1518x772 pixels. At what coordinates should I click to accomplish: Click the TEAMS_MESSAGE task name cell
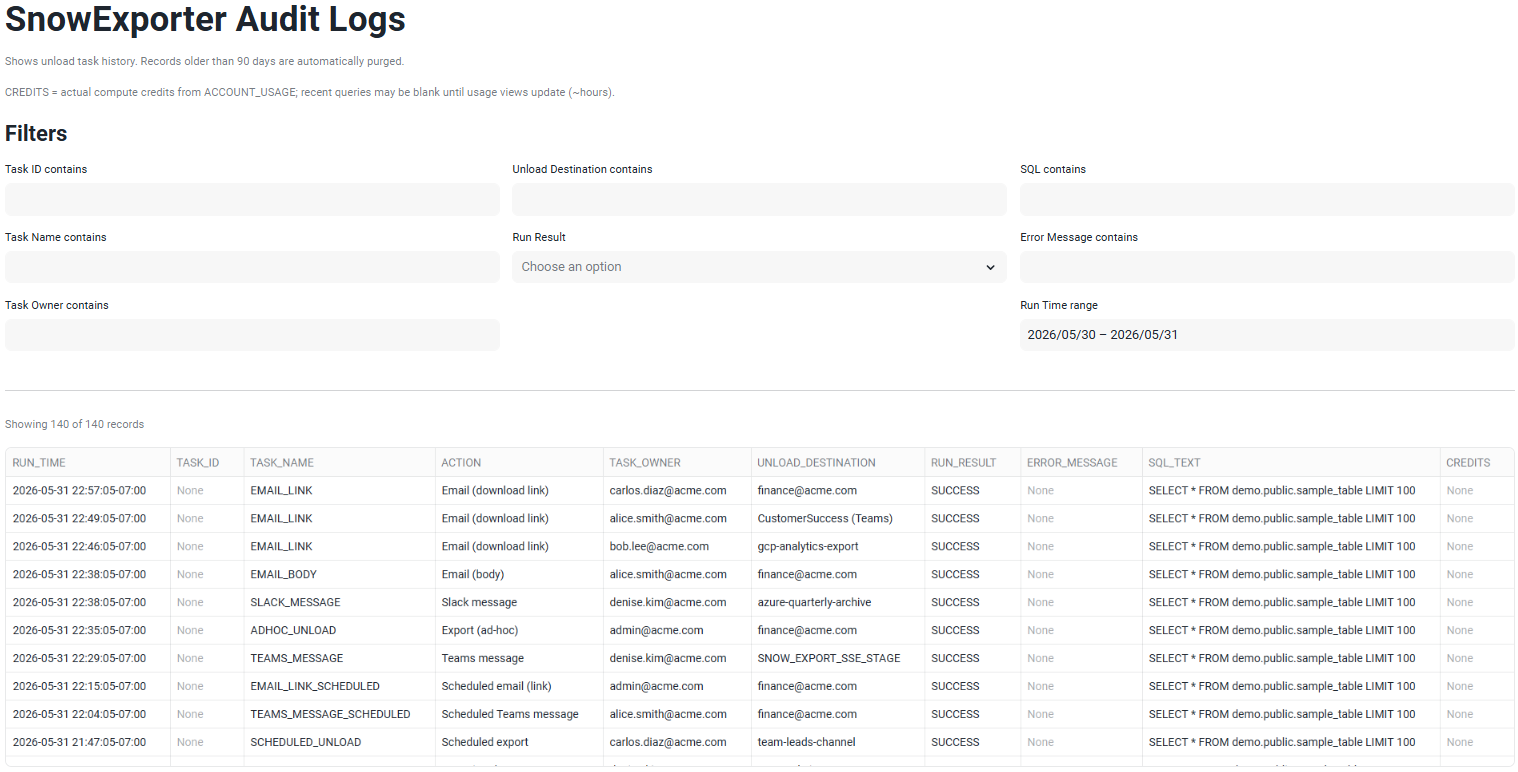(340, 659)
